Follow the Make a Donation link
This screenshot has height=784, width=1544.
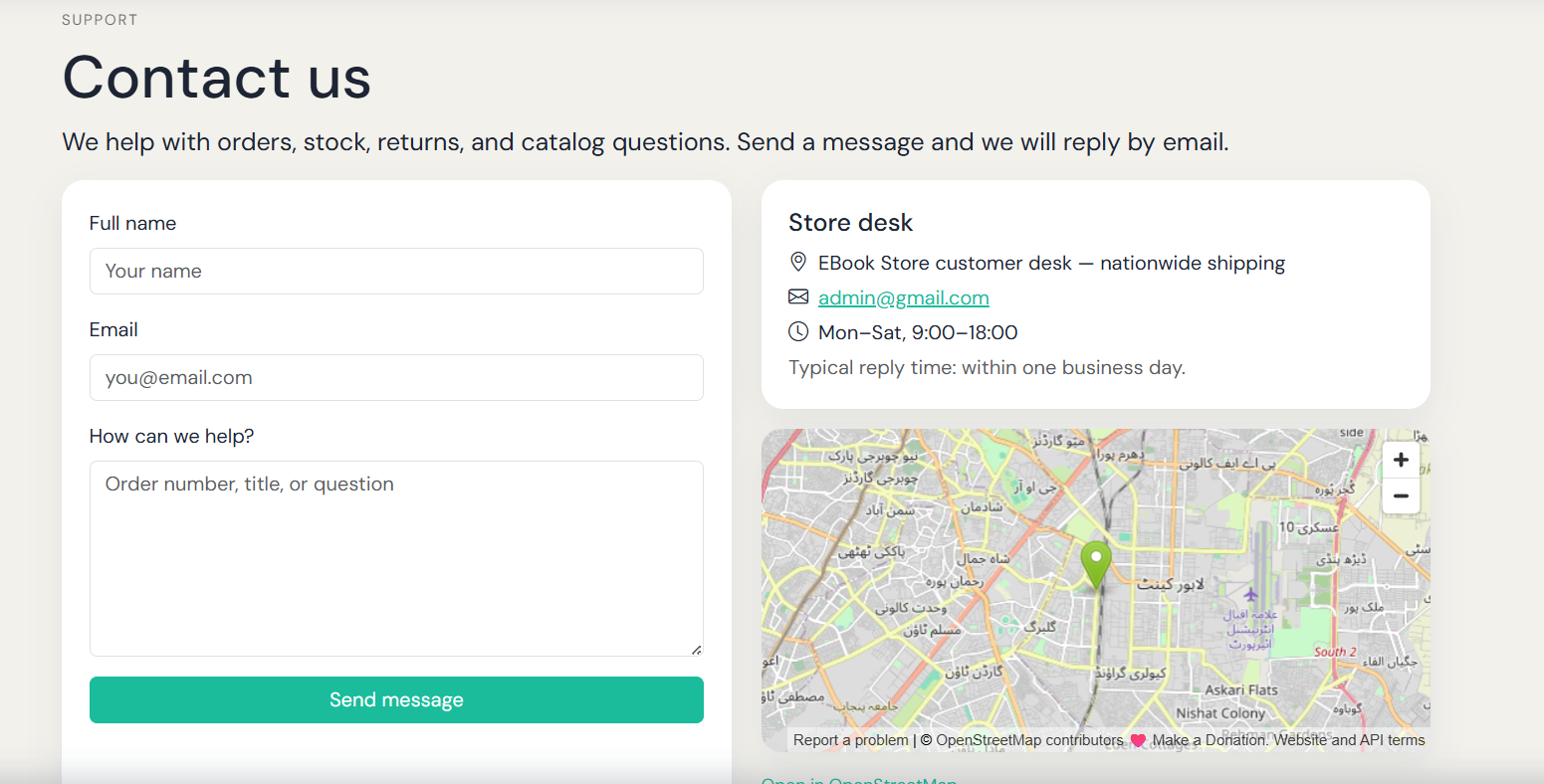pos(1208,740)
